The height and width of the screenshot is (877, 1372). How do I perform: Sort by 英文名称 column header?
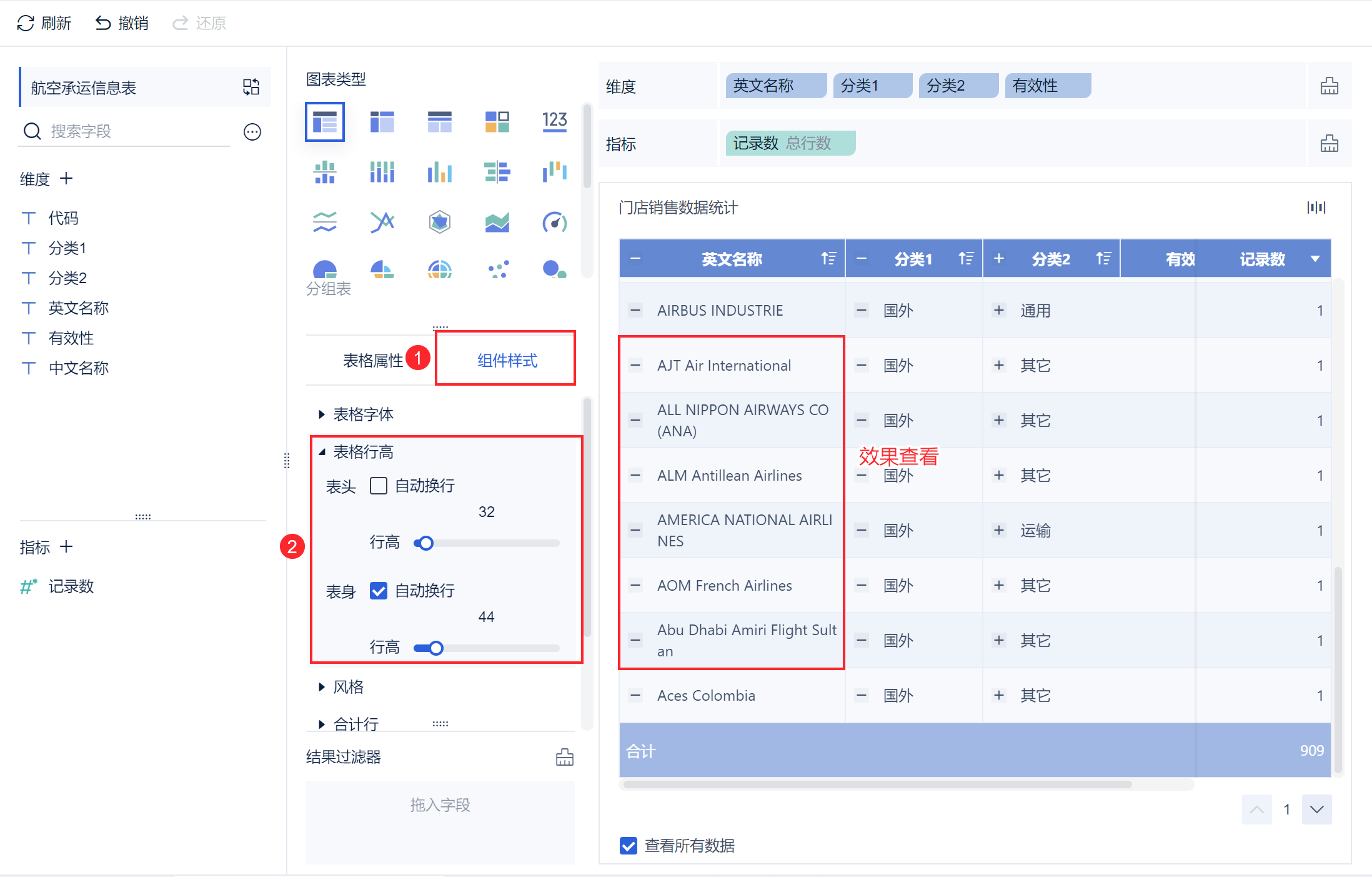[828, 258]
